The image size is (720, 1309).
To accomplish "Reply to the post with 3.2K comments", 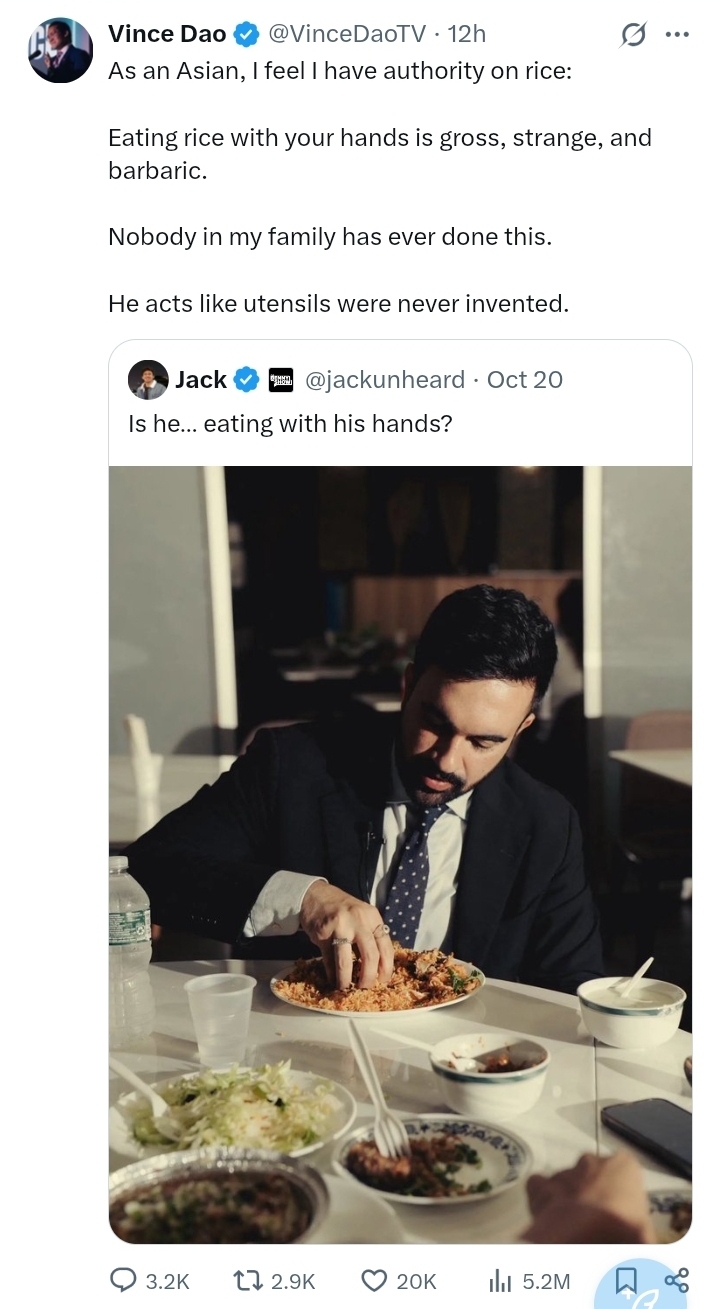I will pos(124,1280).
